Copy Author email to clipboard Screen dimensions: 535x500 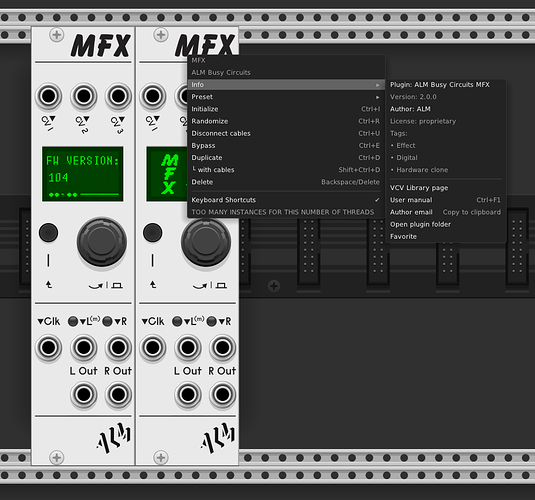[x=445, y=212]
